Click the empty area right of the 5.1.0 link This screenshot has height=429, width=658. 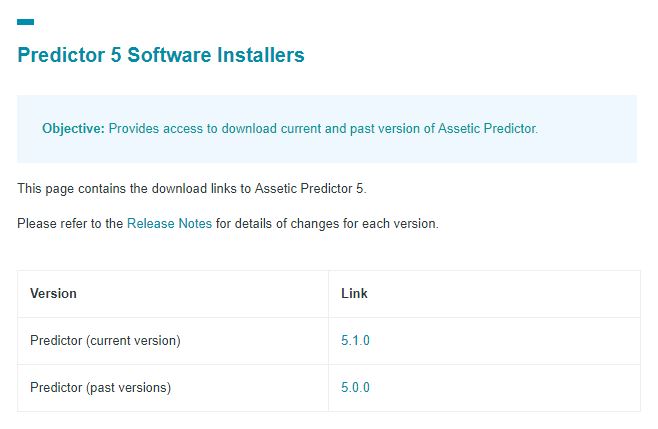tap(504, 341)
